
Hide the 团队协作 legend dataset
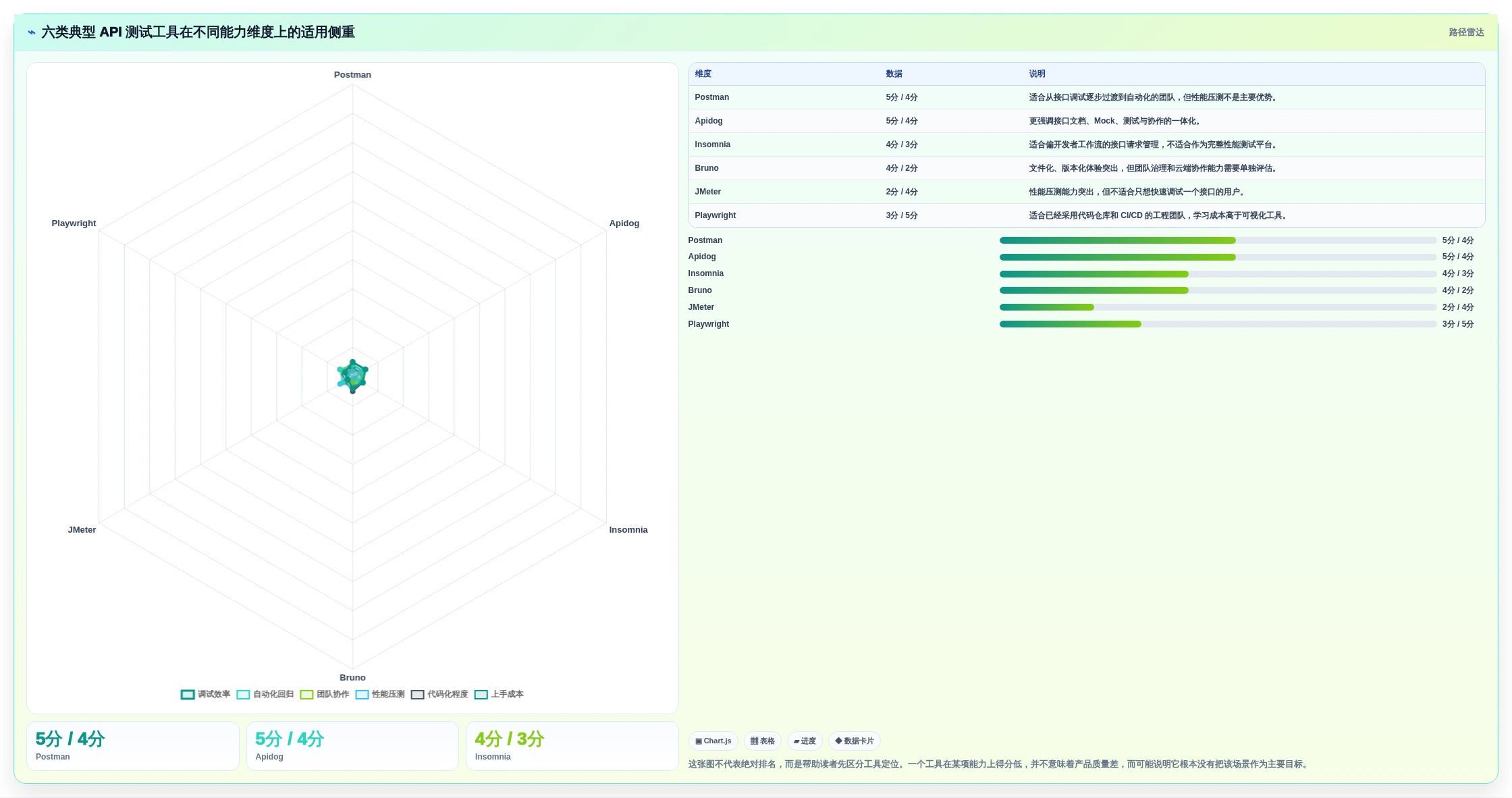(x=325, y=694)
